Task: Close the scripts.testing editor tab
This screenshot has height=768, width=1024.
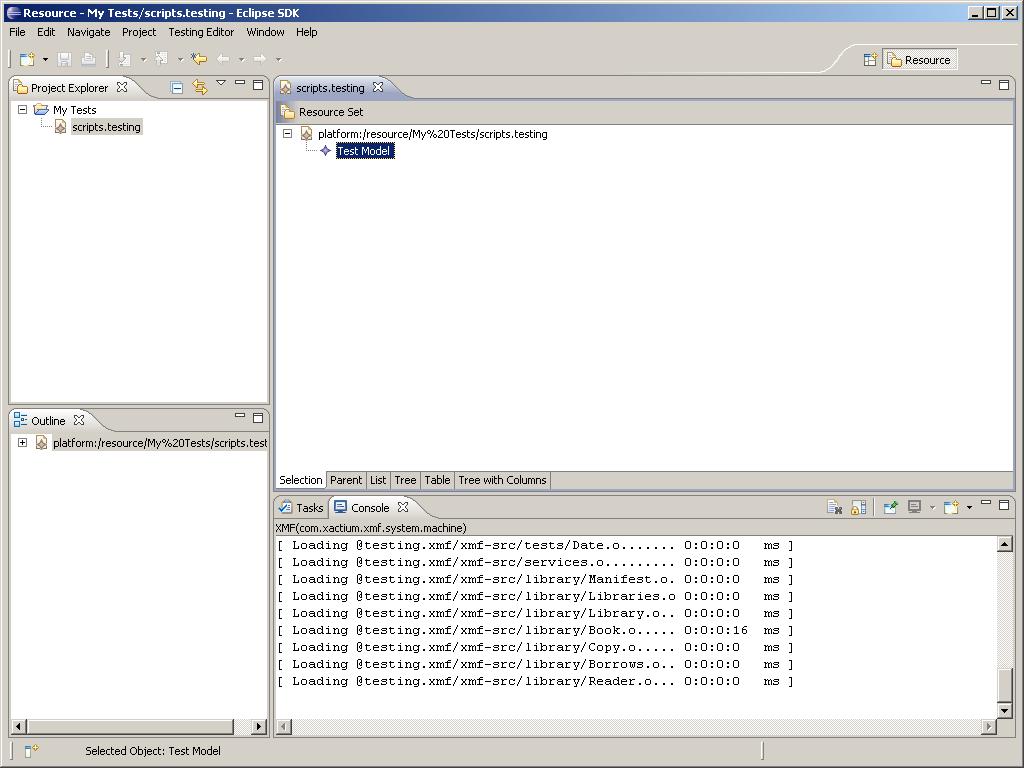Action: click(x=377, y=87)
